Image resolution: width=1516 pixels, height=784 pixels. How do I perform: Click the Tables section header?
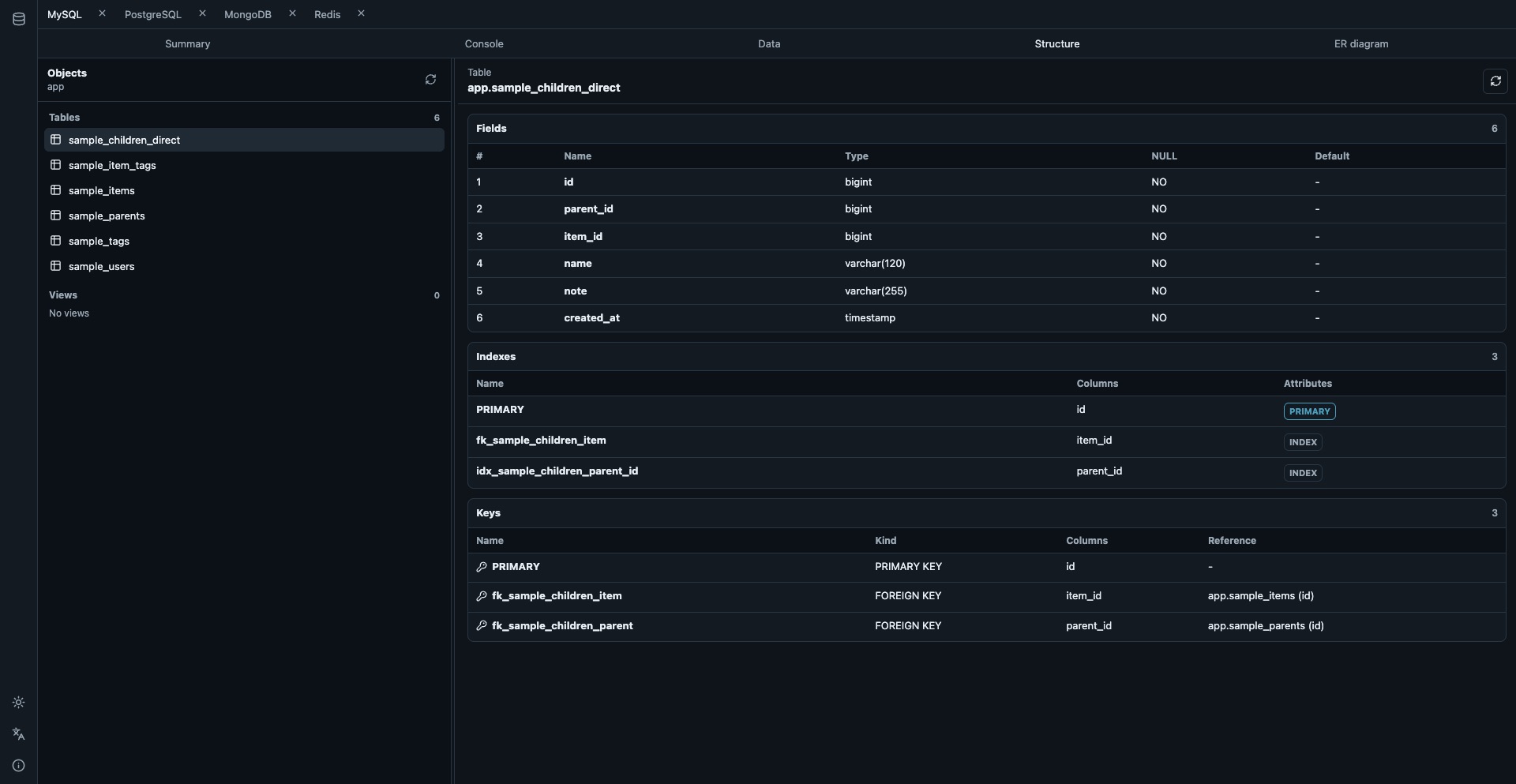click(x=65, y=118)
